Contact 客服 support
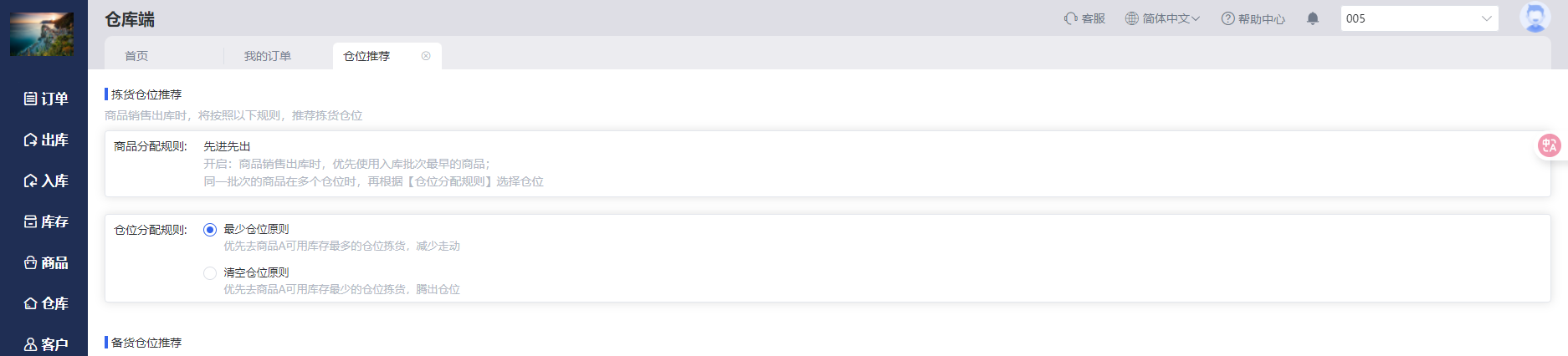Viewport: 1568px width, 356px height. click(x=1084, y=18)
